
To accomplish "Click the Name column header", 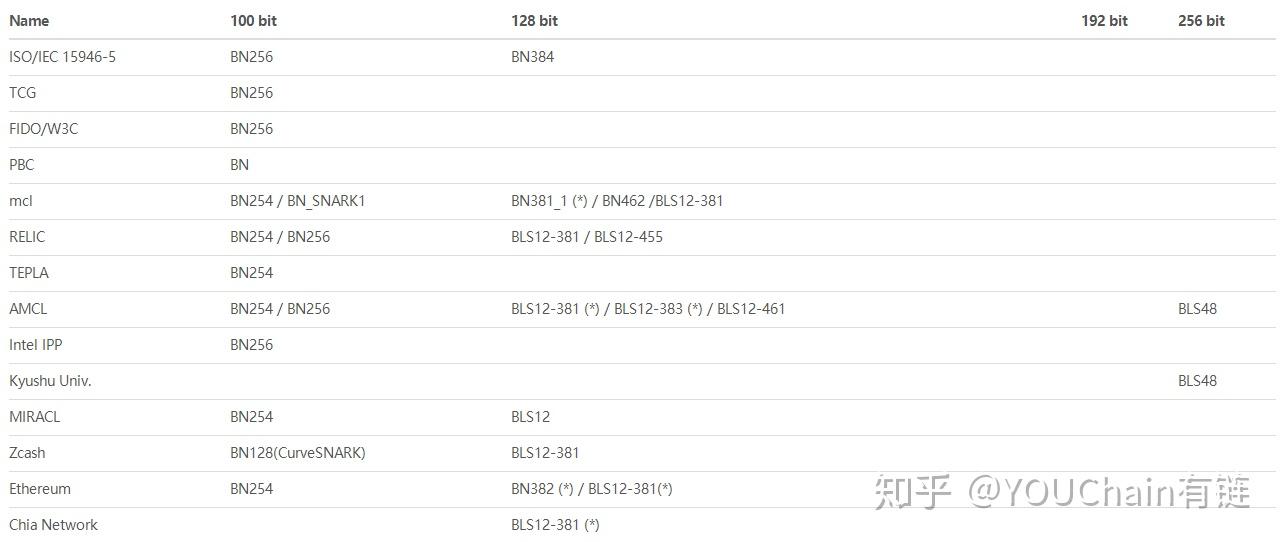I will click(29, 21).
